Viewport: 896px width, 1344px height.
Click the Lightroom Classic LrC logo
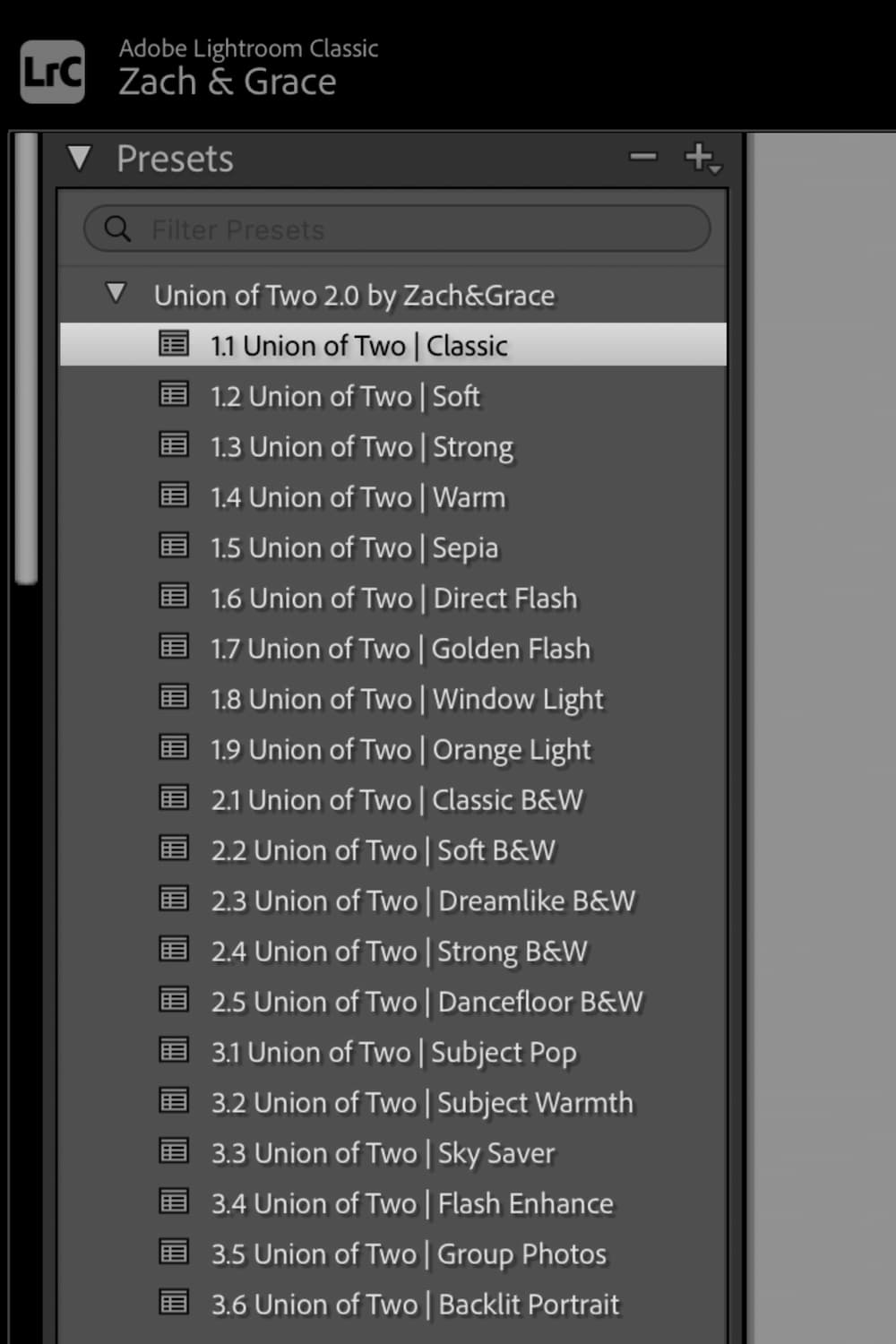click(52, 73)
